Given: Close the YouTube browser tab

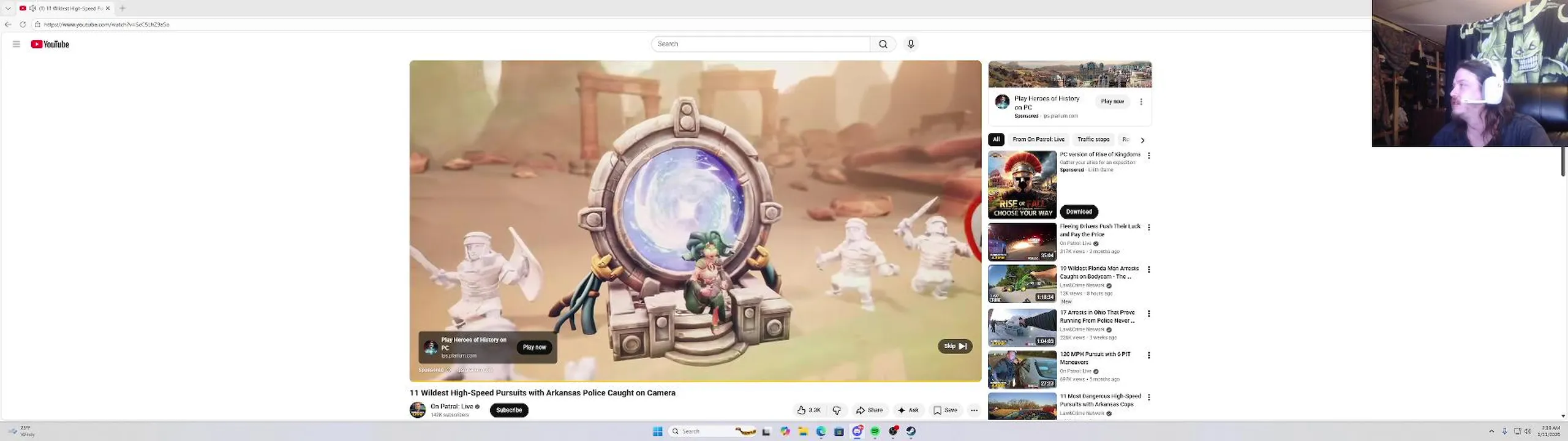Looking at the screenshot, I should [x=108, y=8].
